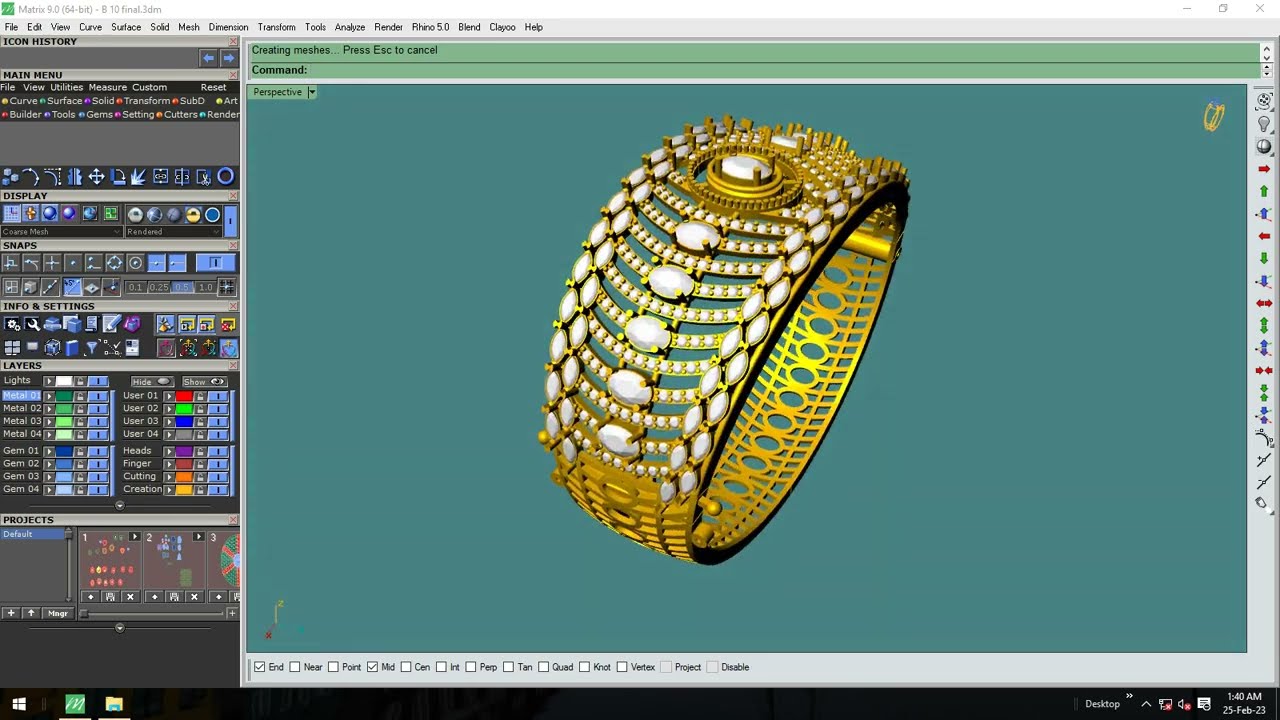Viewport: 1280px width, 720px height.
Task: Enable the Near osnap checkbox
Action: coord(295,667)
